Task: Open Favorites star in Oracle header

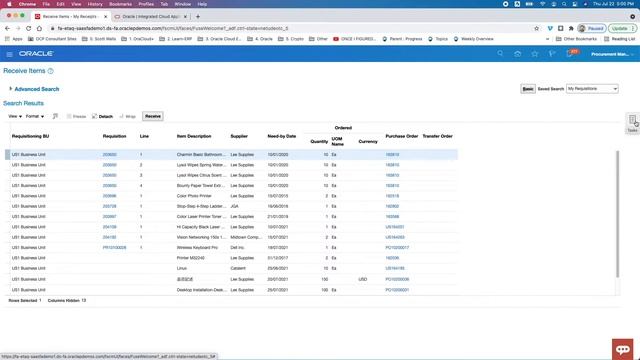Action: click(535, 53)
